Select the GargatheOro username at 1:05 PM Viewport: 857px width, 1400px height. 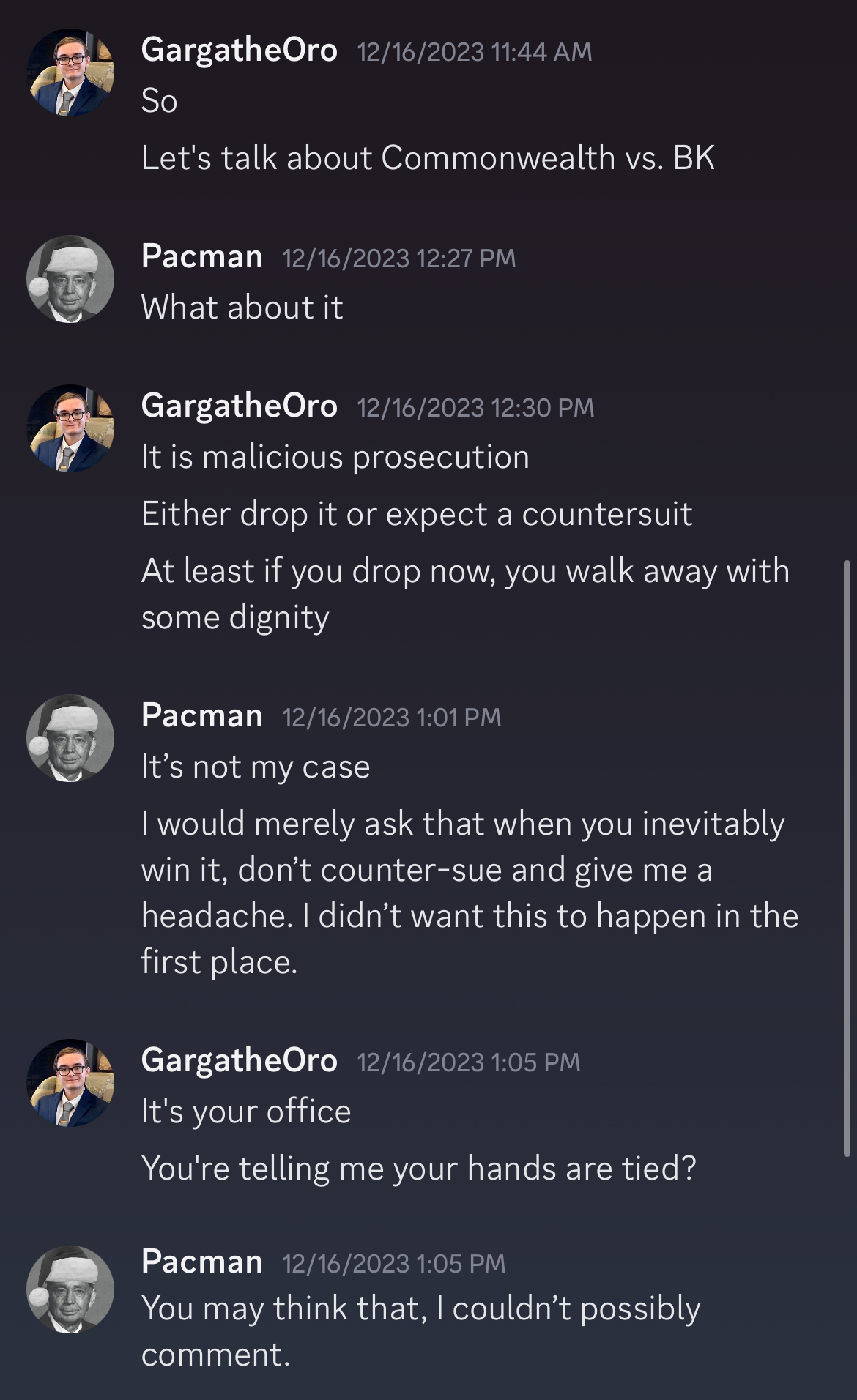pyautogui.click(x=239, y=1060)
